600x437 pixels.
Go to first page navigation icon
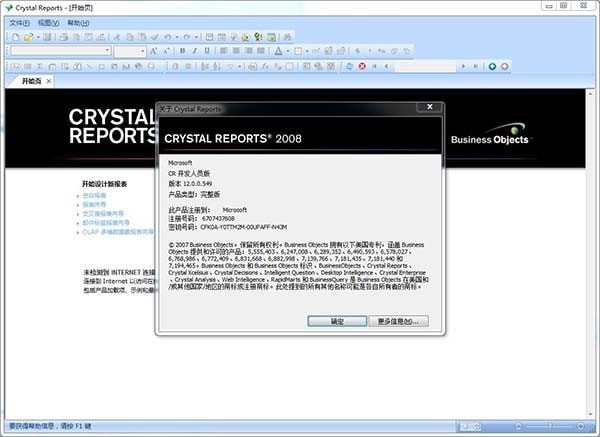[374, 66]
